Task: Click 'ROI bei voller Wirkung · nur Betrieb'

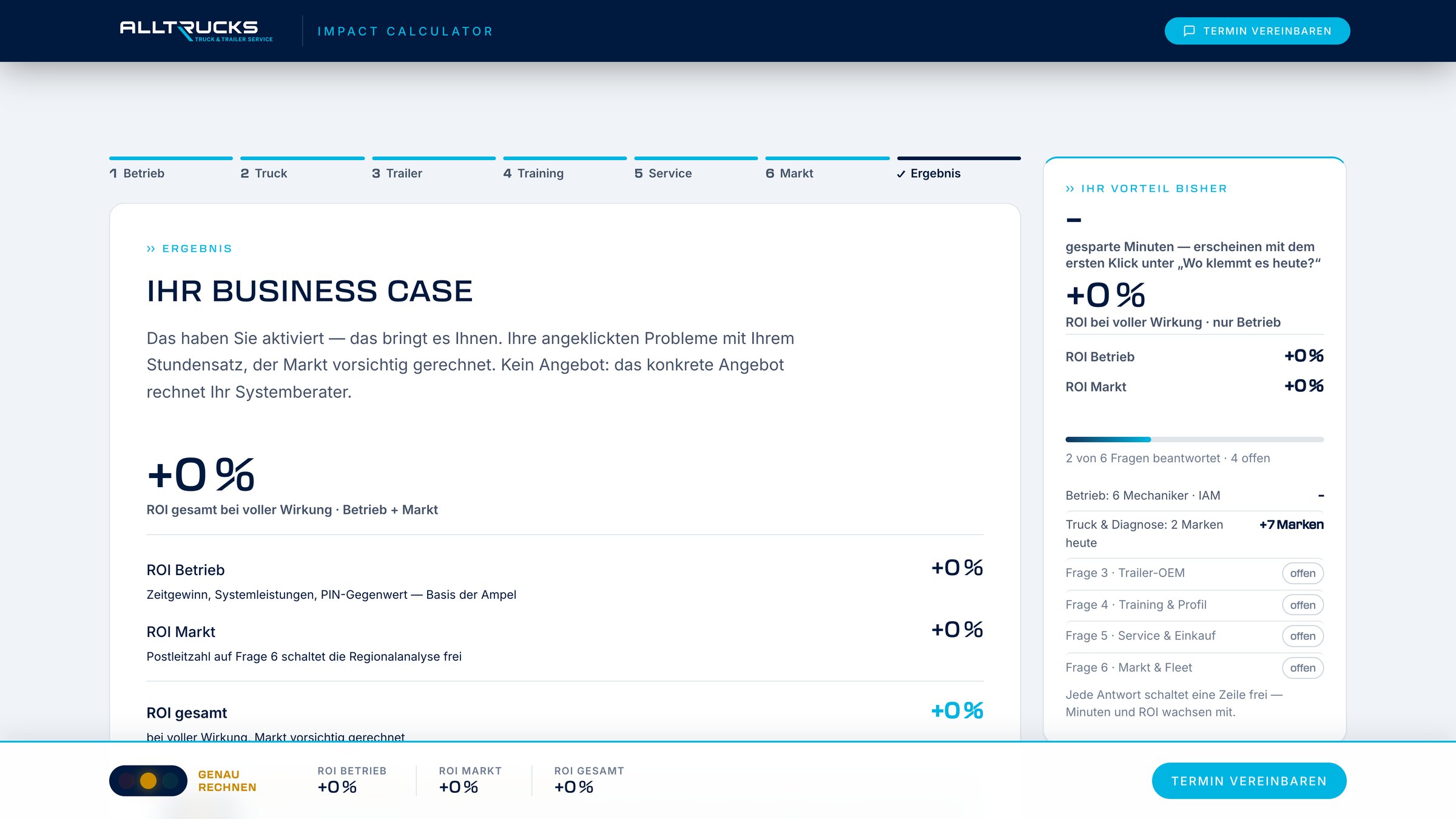Action: [1173, 322]
